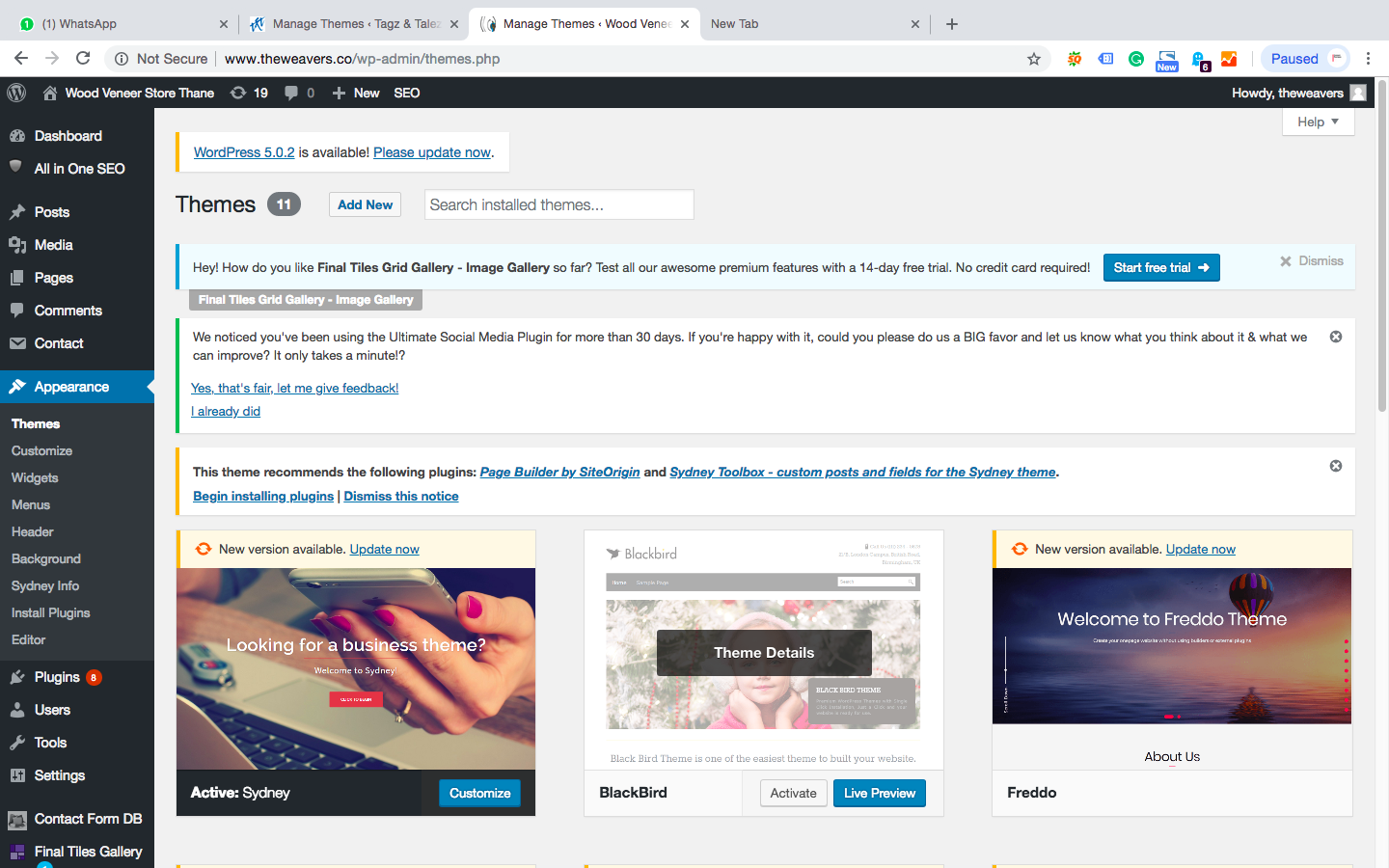Click Yes, that's fair feedback link
The image size is (1389, 868).
(295, 388)
